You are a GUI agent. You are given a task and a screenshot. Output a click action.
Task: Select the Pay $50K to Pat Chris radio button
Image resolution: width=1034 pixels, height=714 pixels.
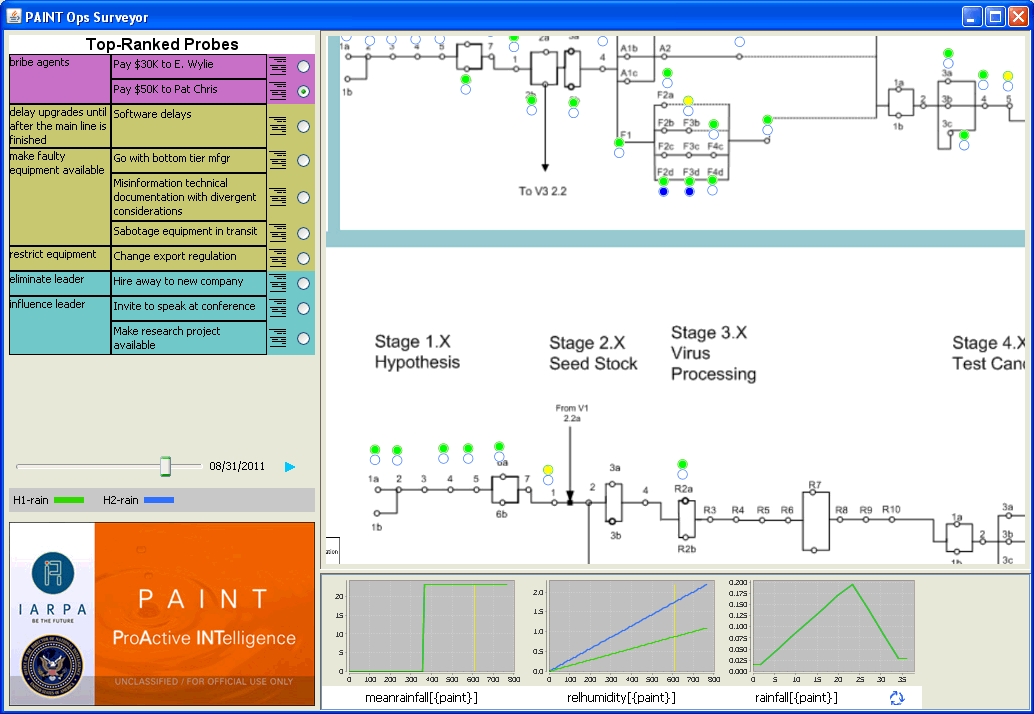click(303, 91)
